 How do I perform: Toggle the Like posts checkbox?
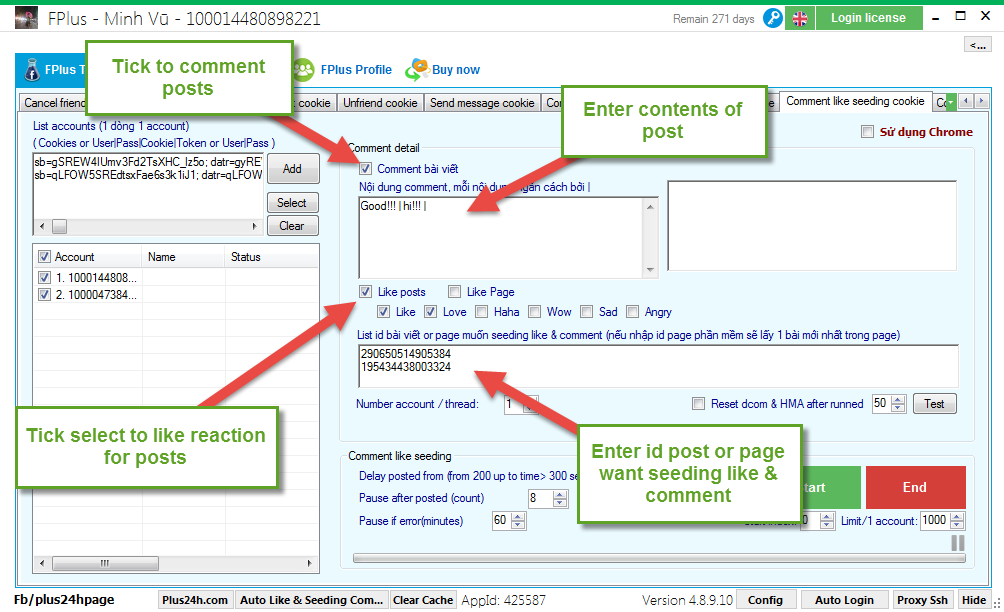[365, 292]
